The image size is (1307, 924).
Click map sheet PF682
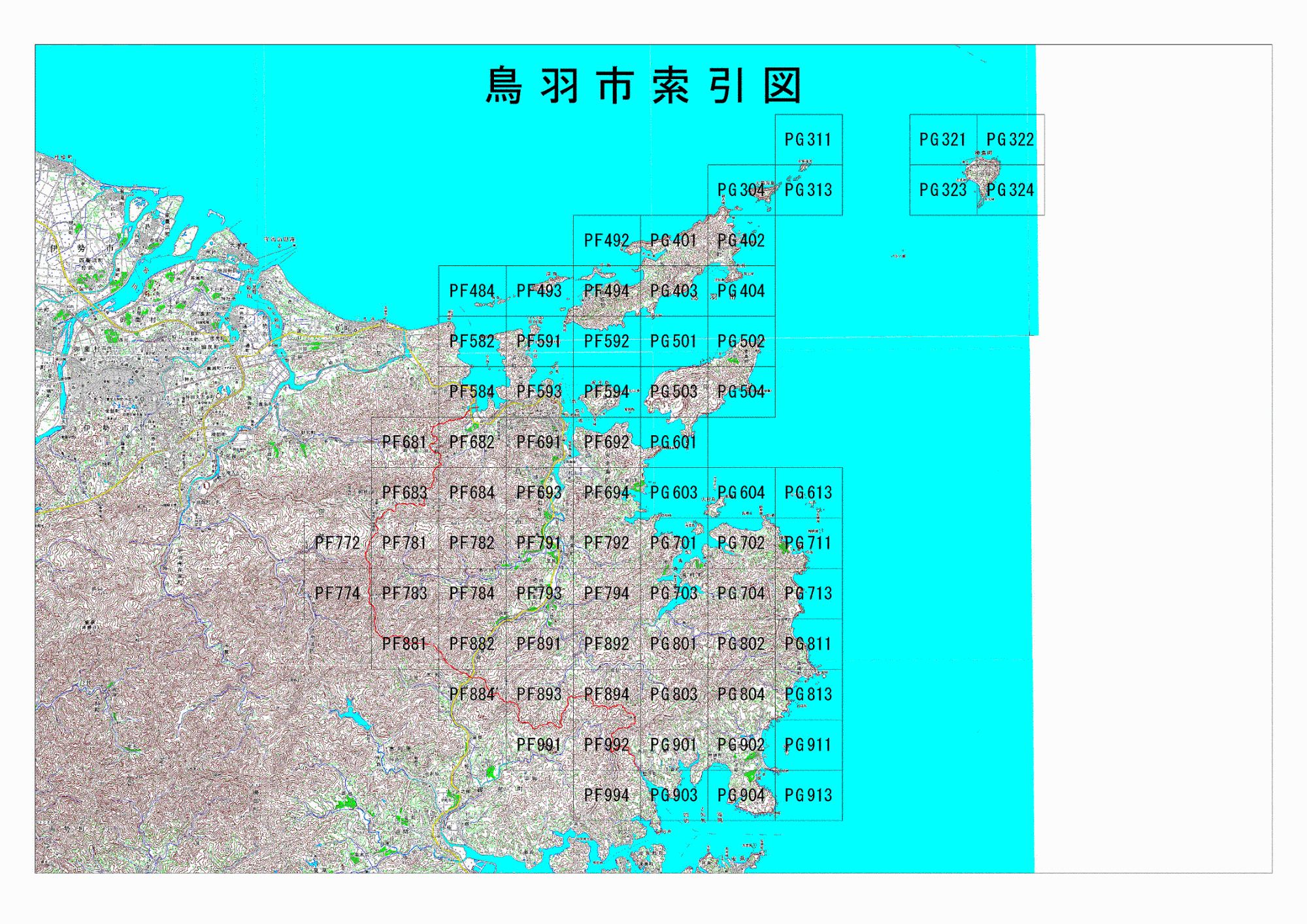point(472,442)
